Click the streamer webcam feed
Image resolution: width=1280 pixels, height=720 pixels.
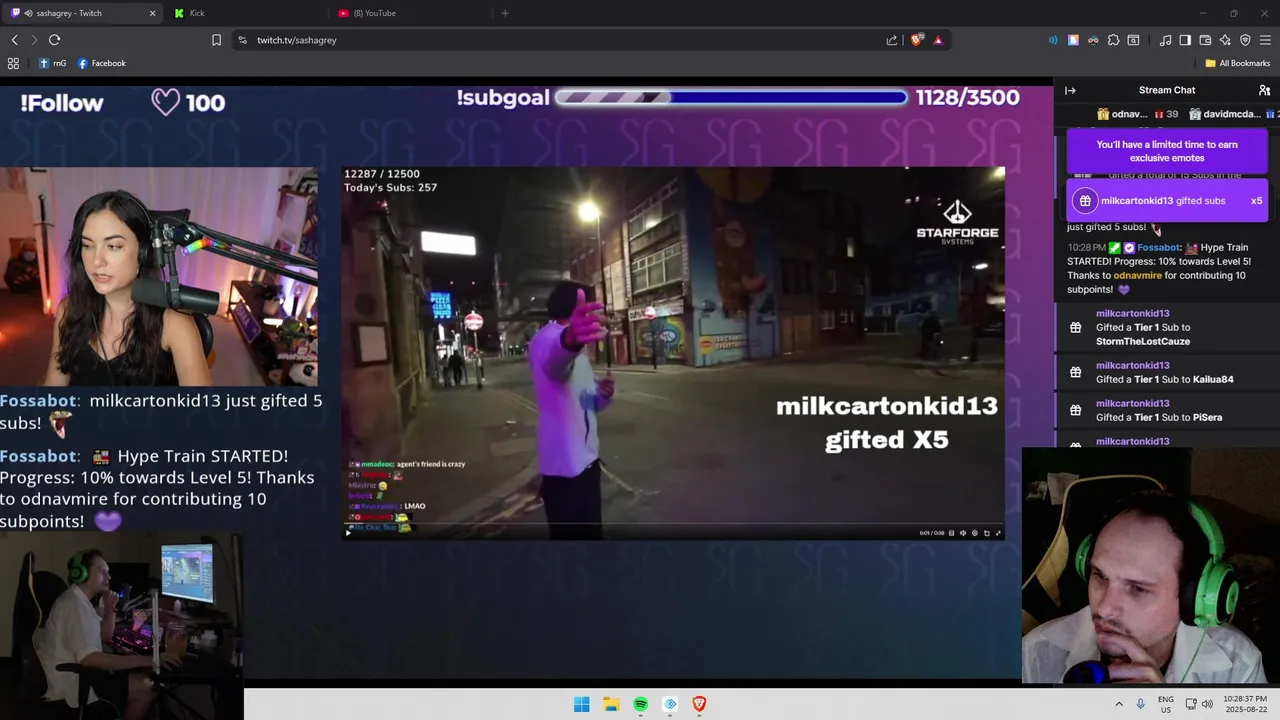point(159,277)
